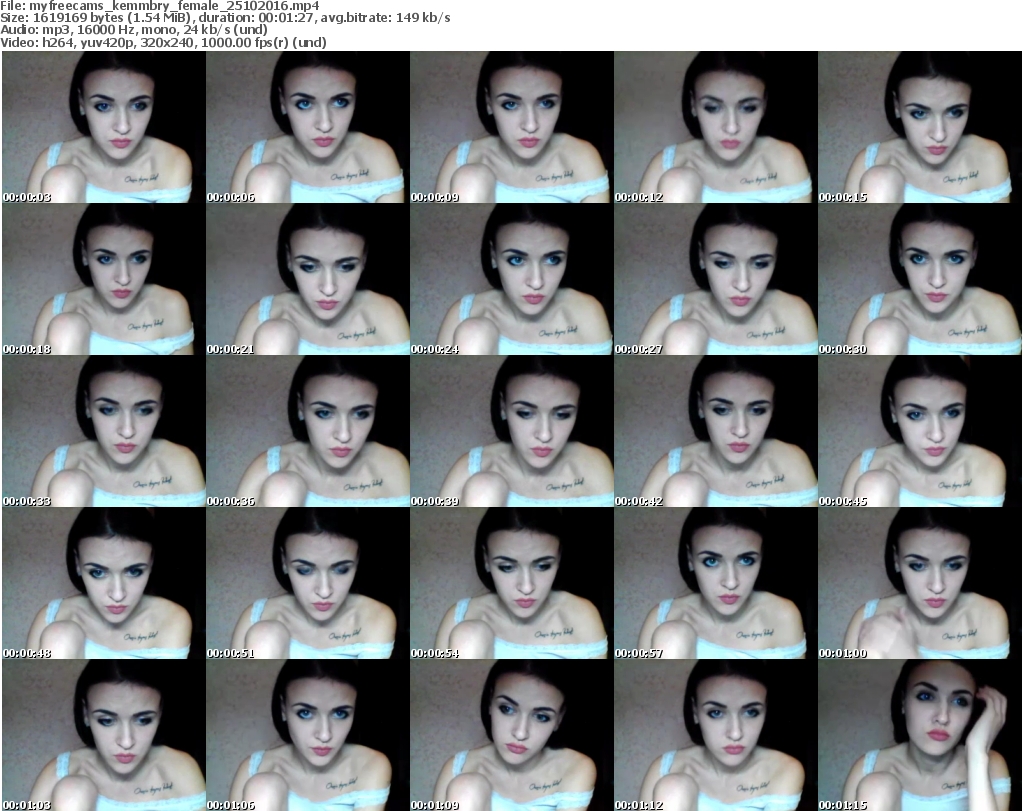
Task: Choose the thumbnail stamped 00:00:42
Action: click(x=716, y=432)
